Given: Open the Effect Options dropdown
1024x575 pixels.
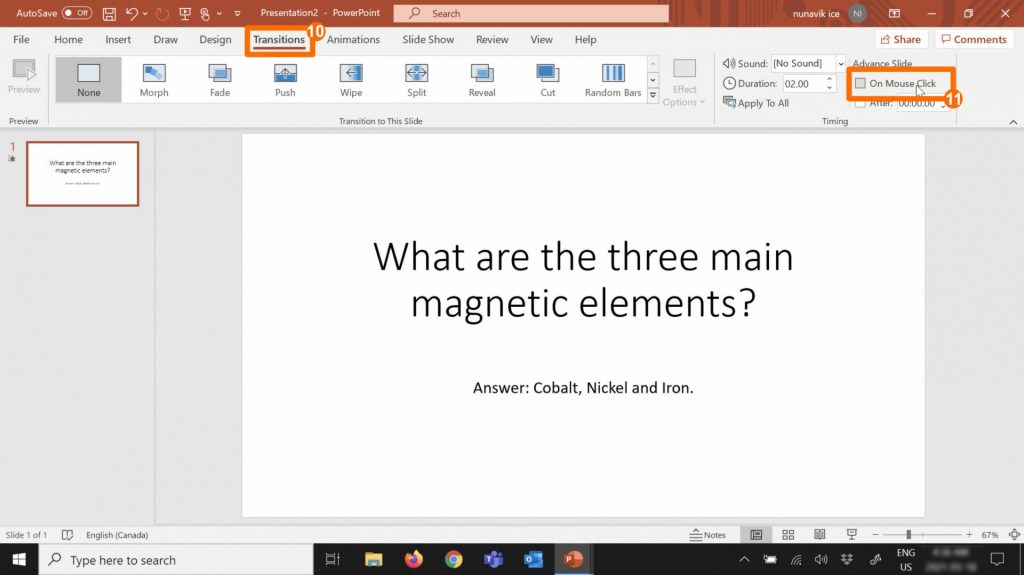Looking at the screenshot, I should click(x=685, y=82).
